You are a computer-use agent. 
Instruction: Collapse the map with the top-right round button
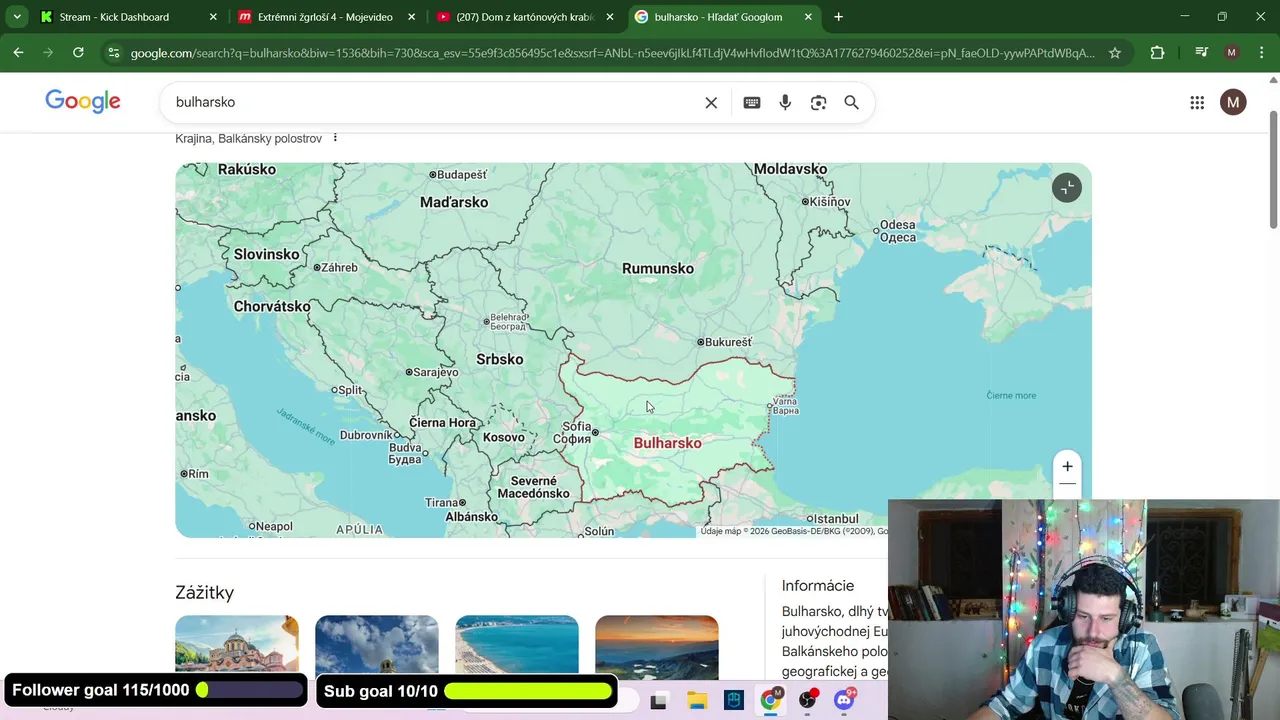pos(1067,187)
